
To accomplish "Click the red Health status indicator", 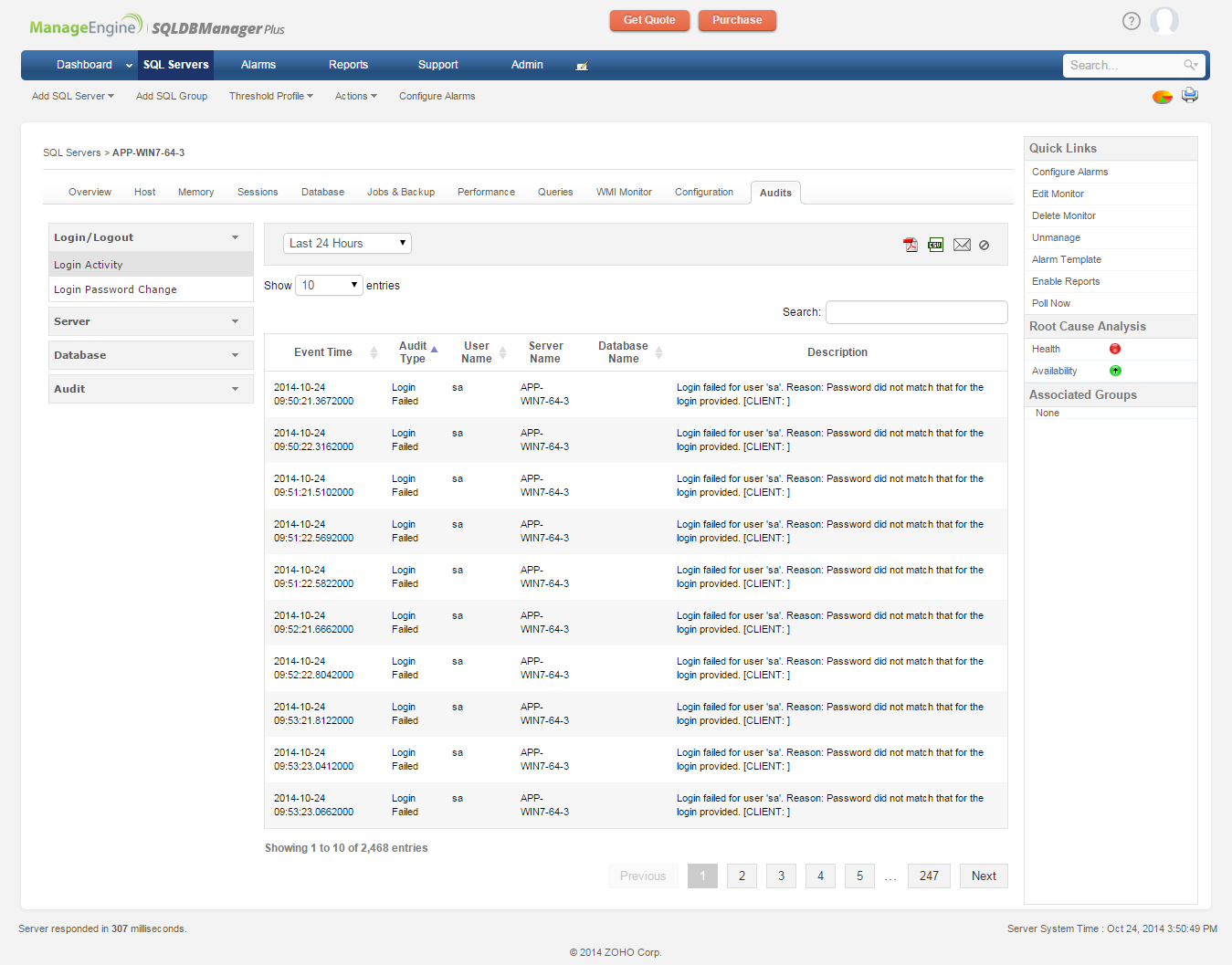I will (1114, 349).
